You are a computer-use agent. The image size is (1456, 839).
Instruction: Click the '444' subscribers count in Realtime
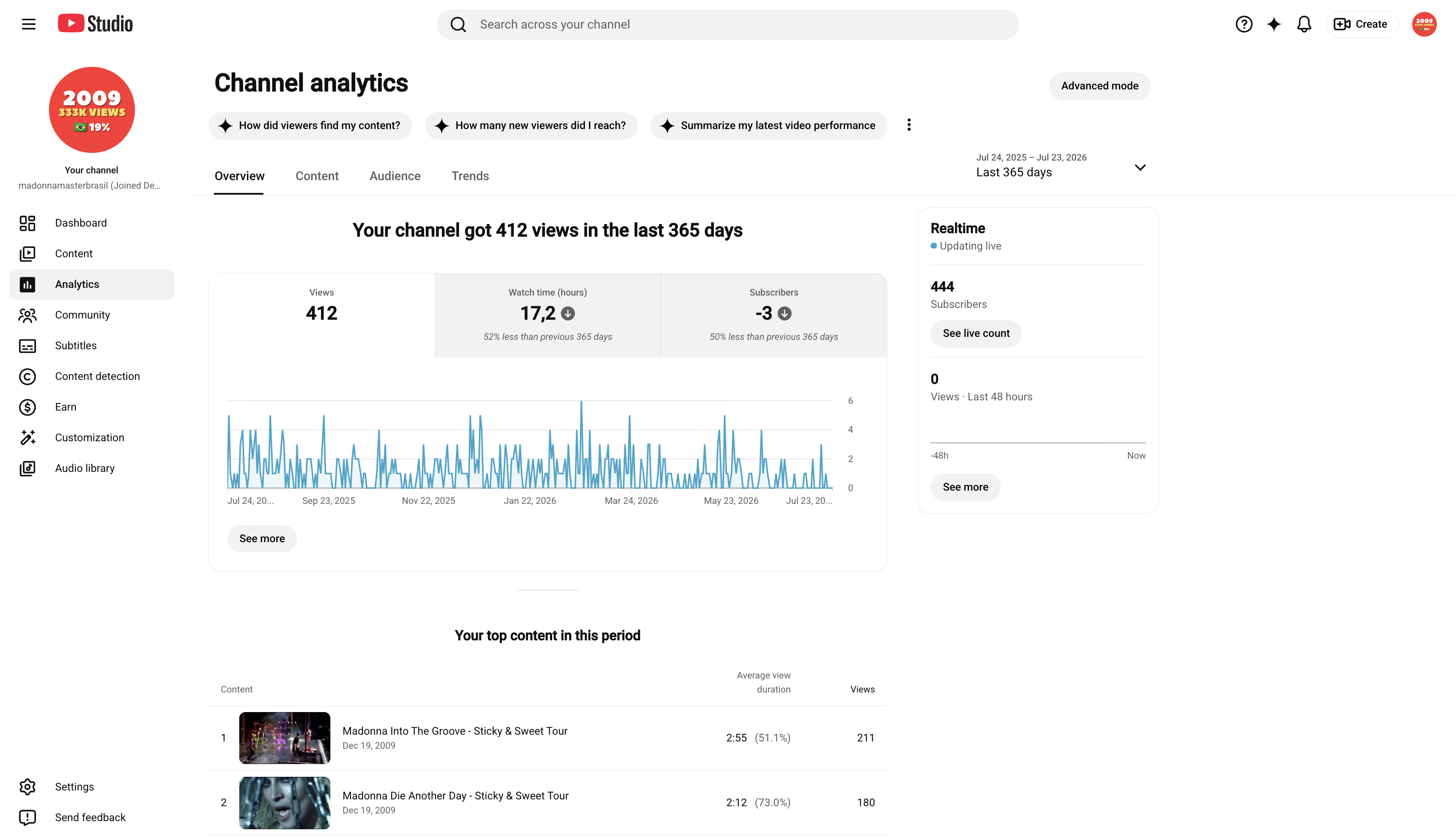coord(942,287)
